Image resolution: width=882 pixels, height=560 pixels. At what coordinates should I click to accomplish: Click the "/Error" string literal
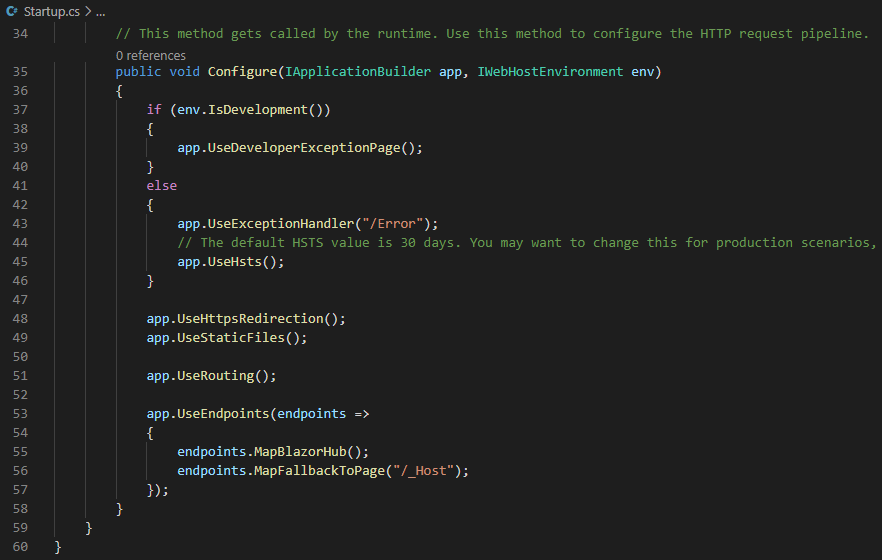[393, 224]
